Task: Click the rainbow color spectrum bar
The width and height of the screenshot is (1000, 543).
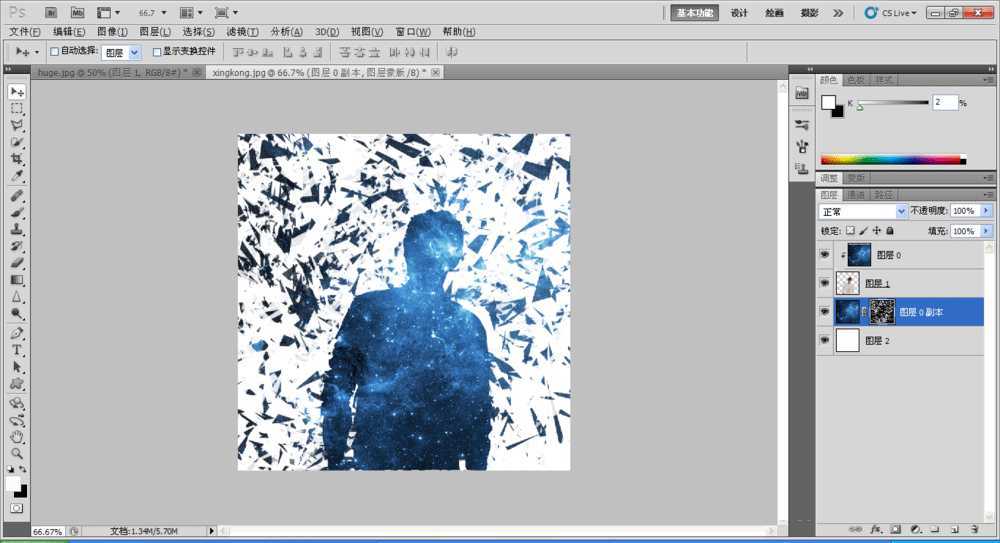Action: tap(890, 160)
